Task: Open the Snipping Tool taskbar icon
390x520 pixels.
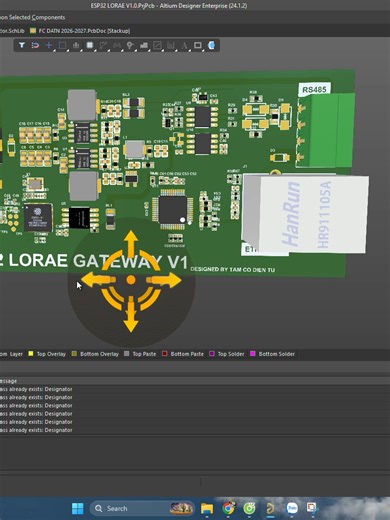Action: 312,508
